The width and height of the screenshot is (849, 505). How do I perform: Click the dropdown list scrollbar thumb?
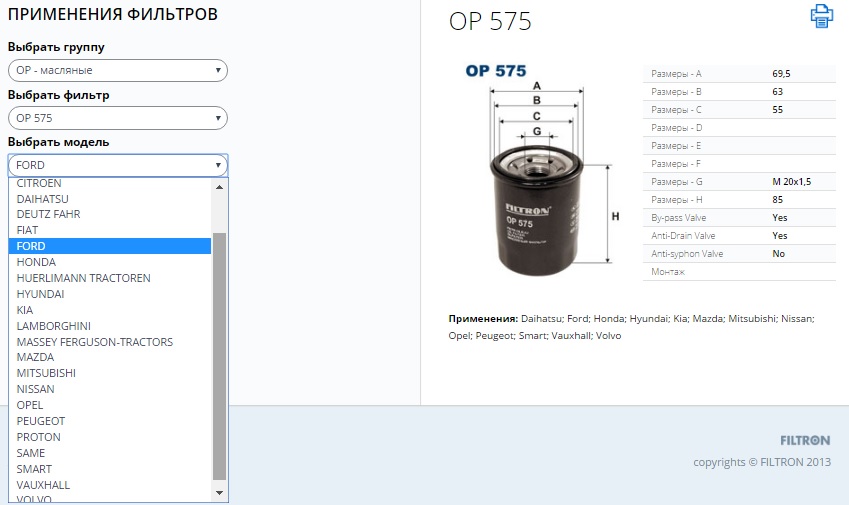(x=219, y=356)
